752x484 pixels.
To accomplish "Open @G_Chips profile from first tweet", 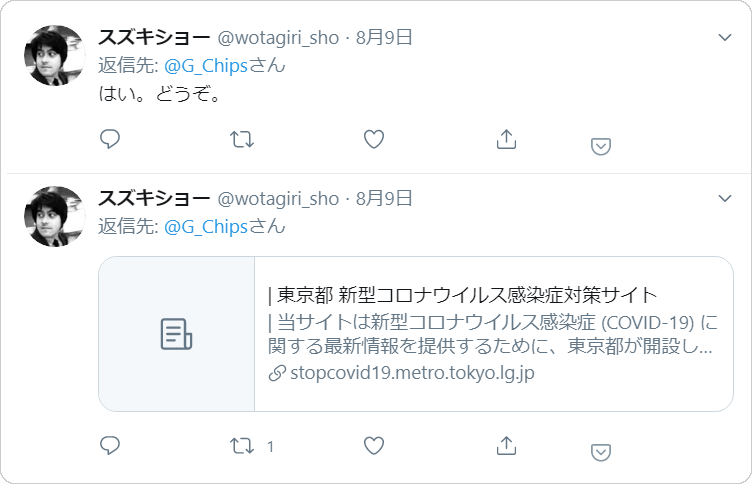I will click(206, 66).
